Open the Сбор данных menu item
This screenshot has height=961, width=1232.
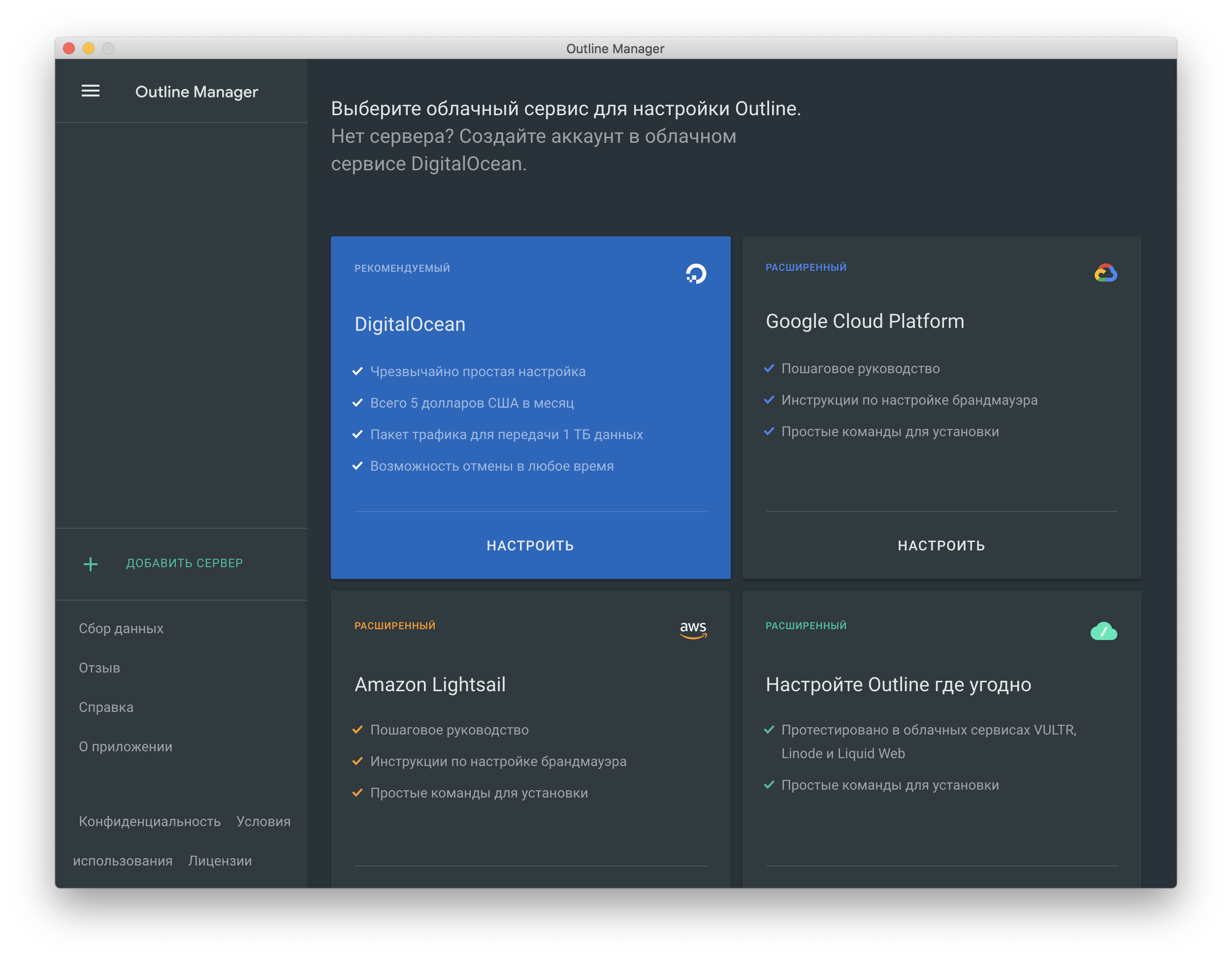click(x=121, y=628)
